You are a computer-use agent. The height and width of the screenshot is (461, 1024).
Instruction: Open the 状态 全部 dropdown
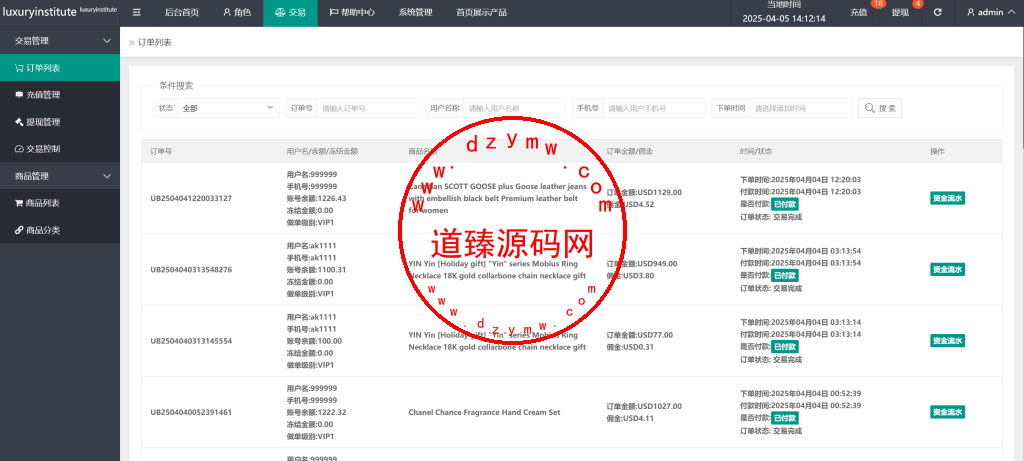[x=228, y=108]
